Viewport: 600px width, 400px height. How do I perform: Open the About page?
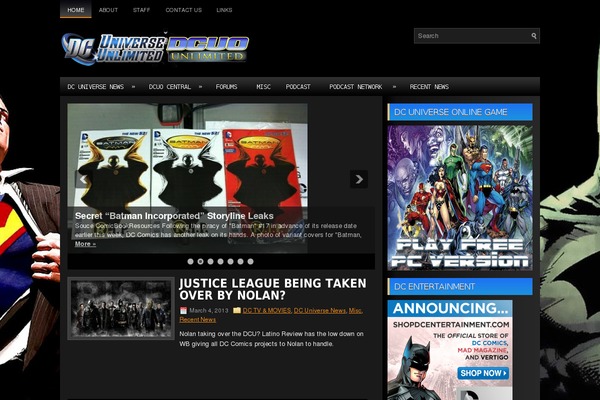coord(108,10)
